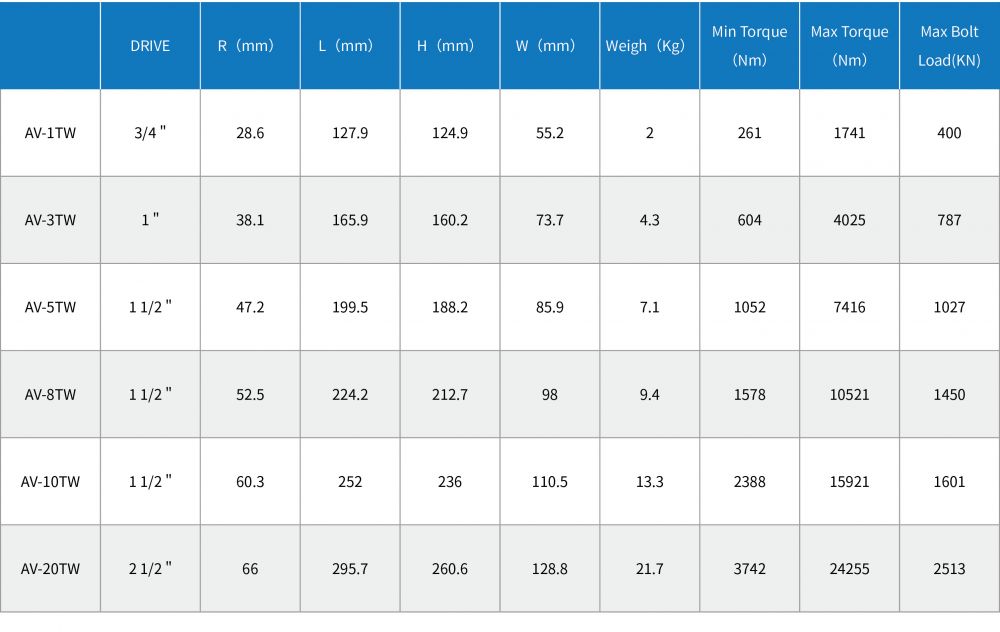Select the AV-20TW row label
Screen dimensions: 1000x632
click(50, 568)
